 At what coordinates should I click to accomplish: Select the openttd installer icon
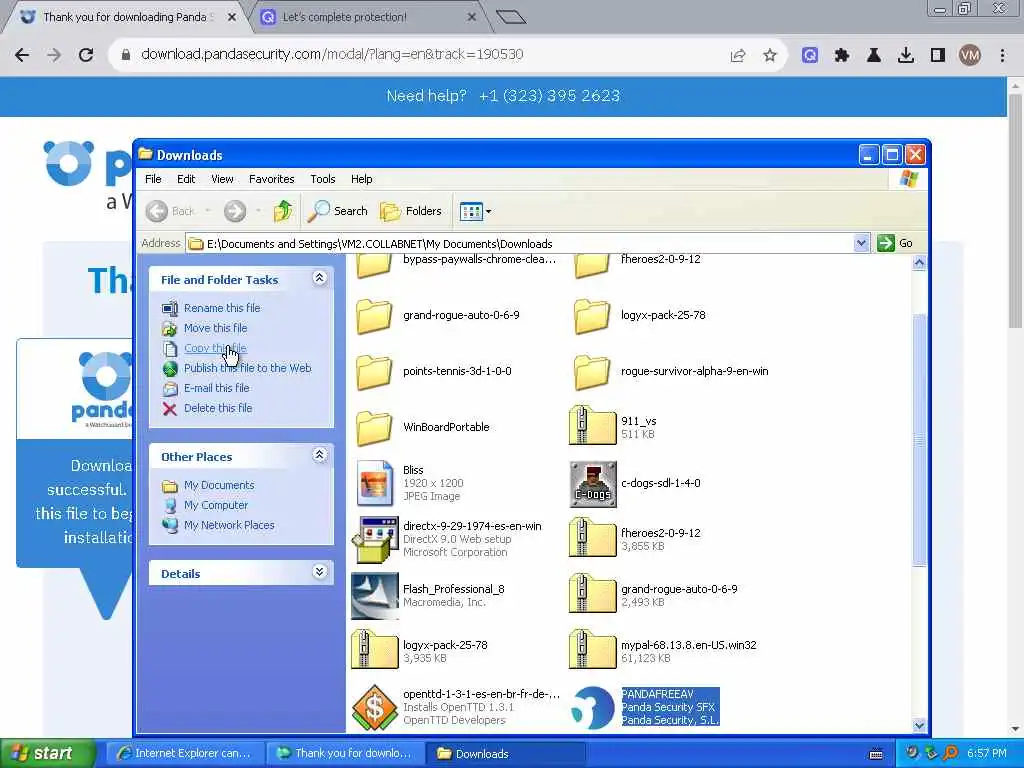375,707
